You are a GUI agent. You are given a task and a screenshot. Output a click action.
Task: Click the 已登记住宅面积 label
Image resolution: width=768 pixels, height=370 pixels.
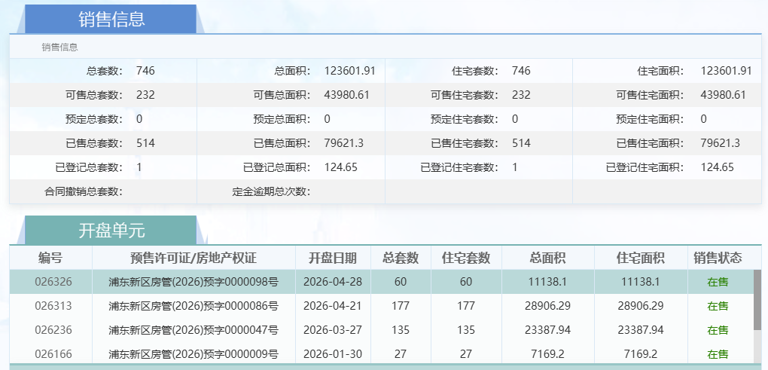(x=645, y=168)
